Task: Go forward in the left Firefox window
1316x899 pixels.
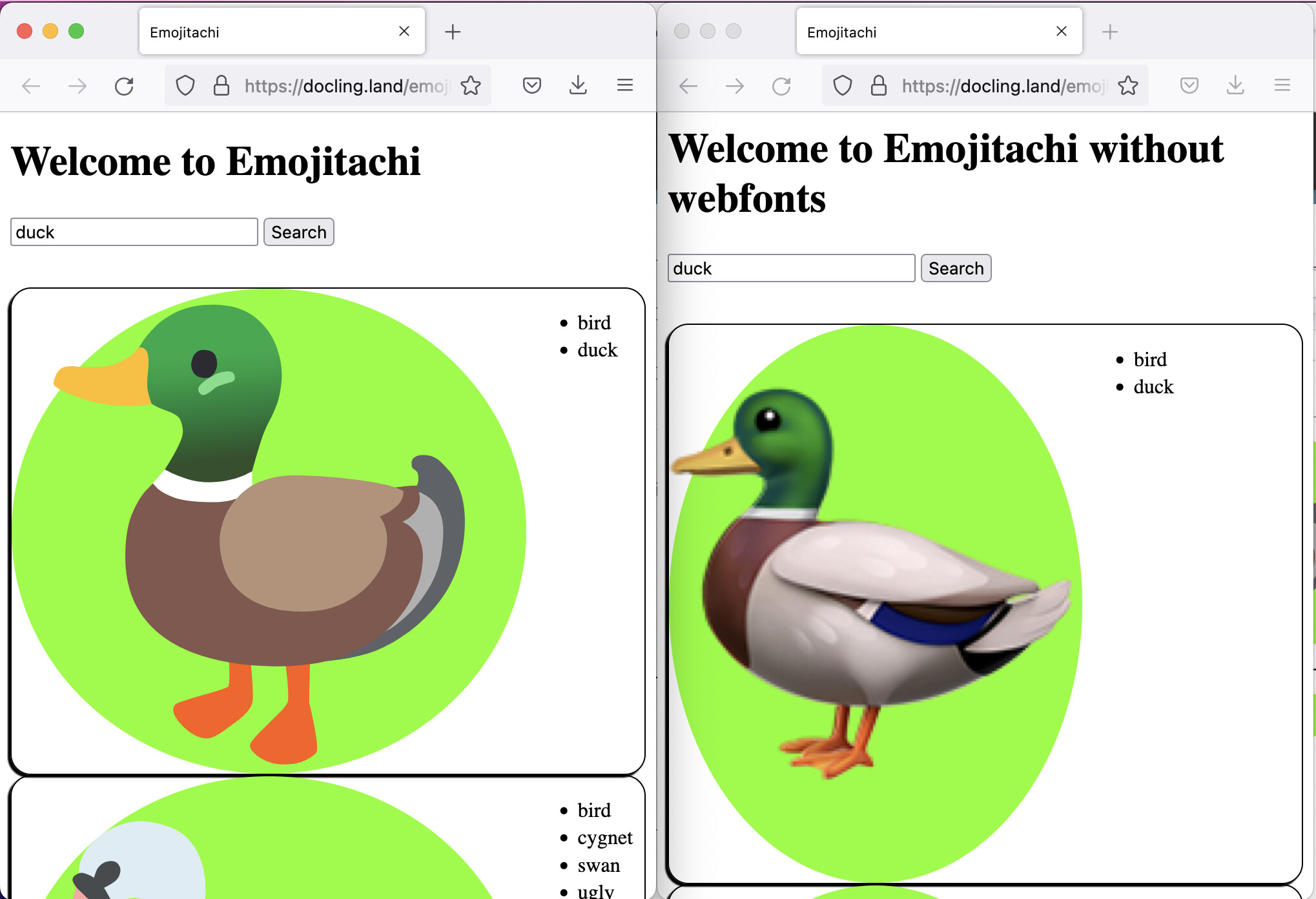Action: point(77,86)
